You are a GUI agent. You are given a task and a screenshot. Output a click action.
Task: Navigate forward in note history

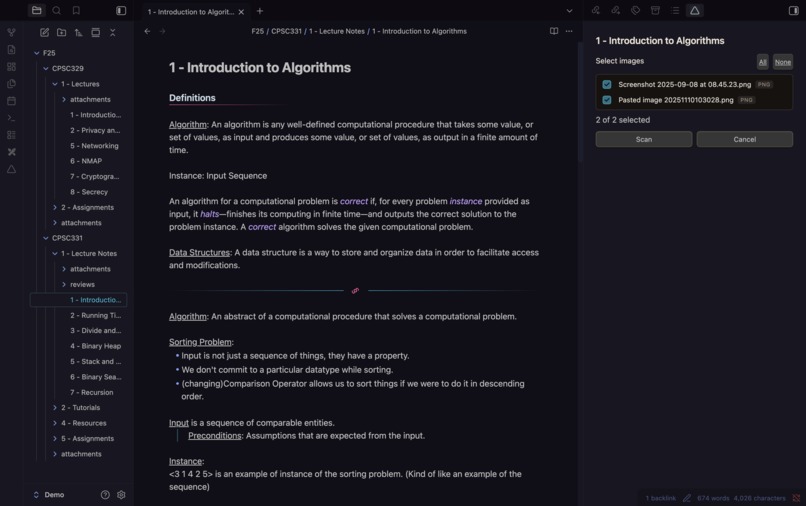[162, 31]
